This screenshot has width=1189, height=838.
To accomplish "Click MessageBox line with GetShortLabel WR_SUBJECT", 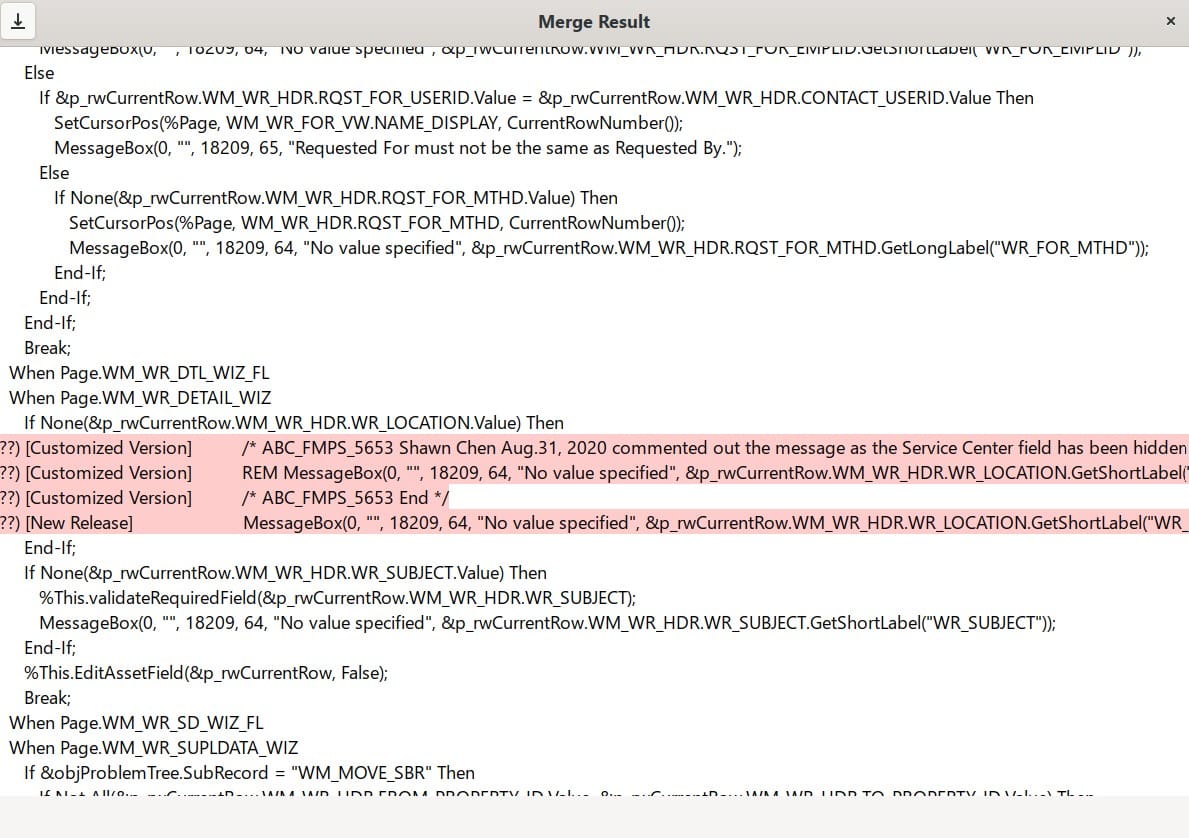I will (x=547, y=623).
